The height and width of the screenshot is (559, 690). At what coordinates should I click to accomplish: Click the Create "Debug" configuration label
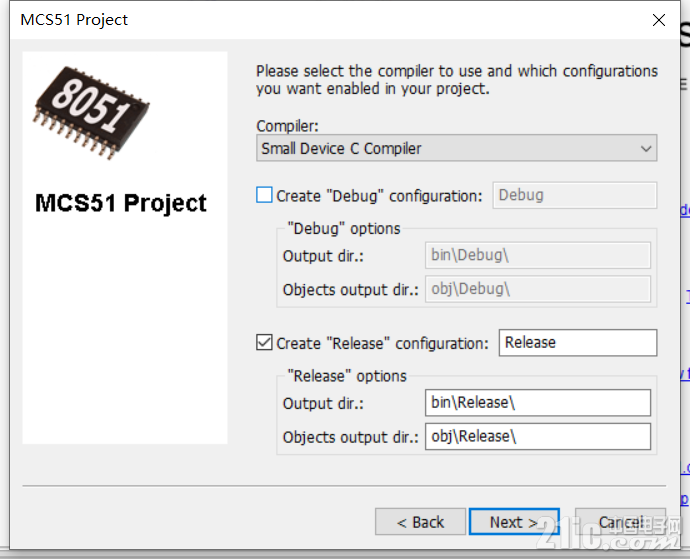point(379,196)
